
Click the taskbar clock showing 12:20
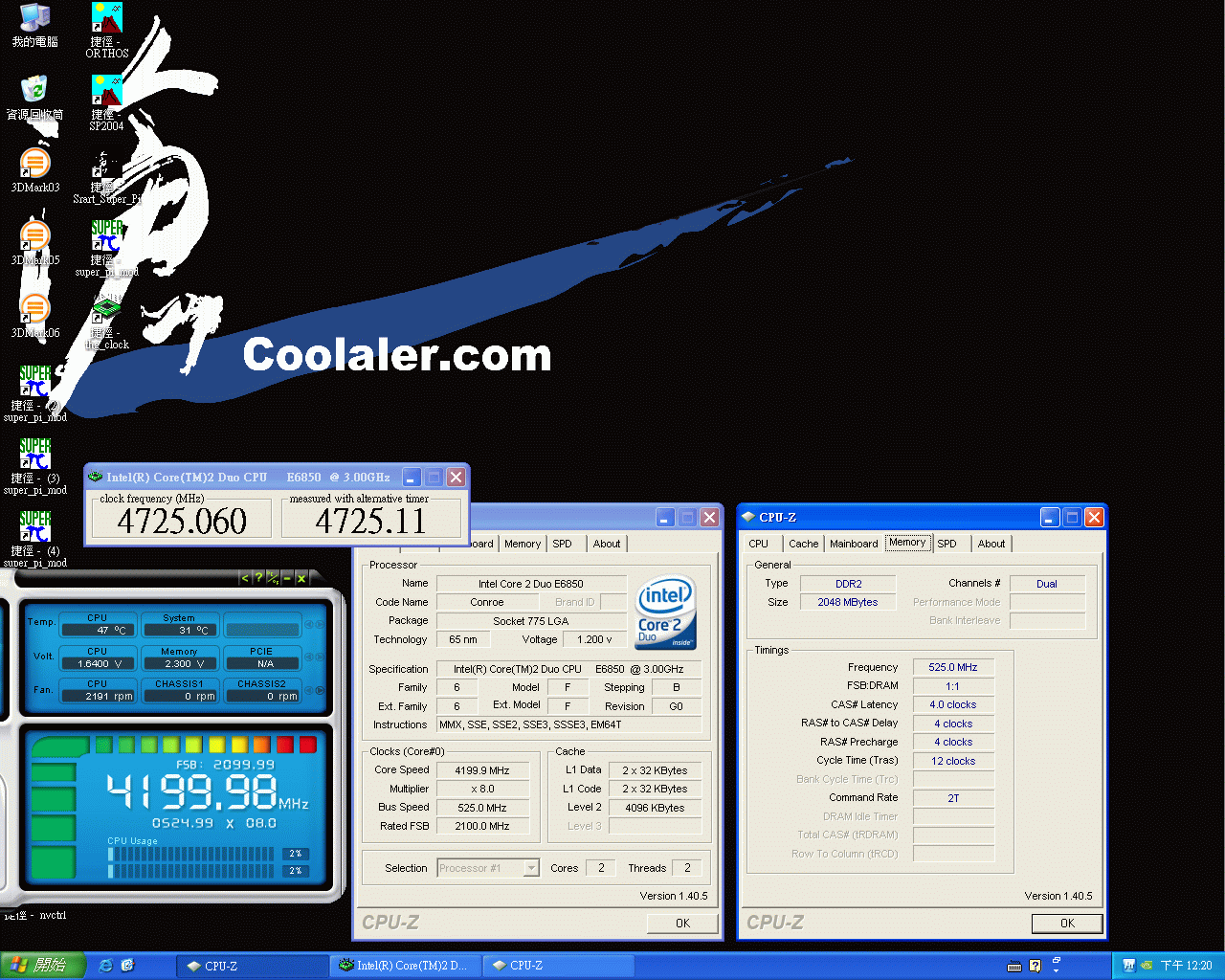tap(1187, 966)
